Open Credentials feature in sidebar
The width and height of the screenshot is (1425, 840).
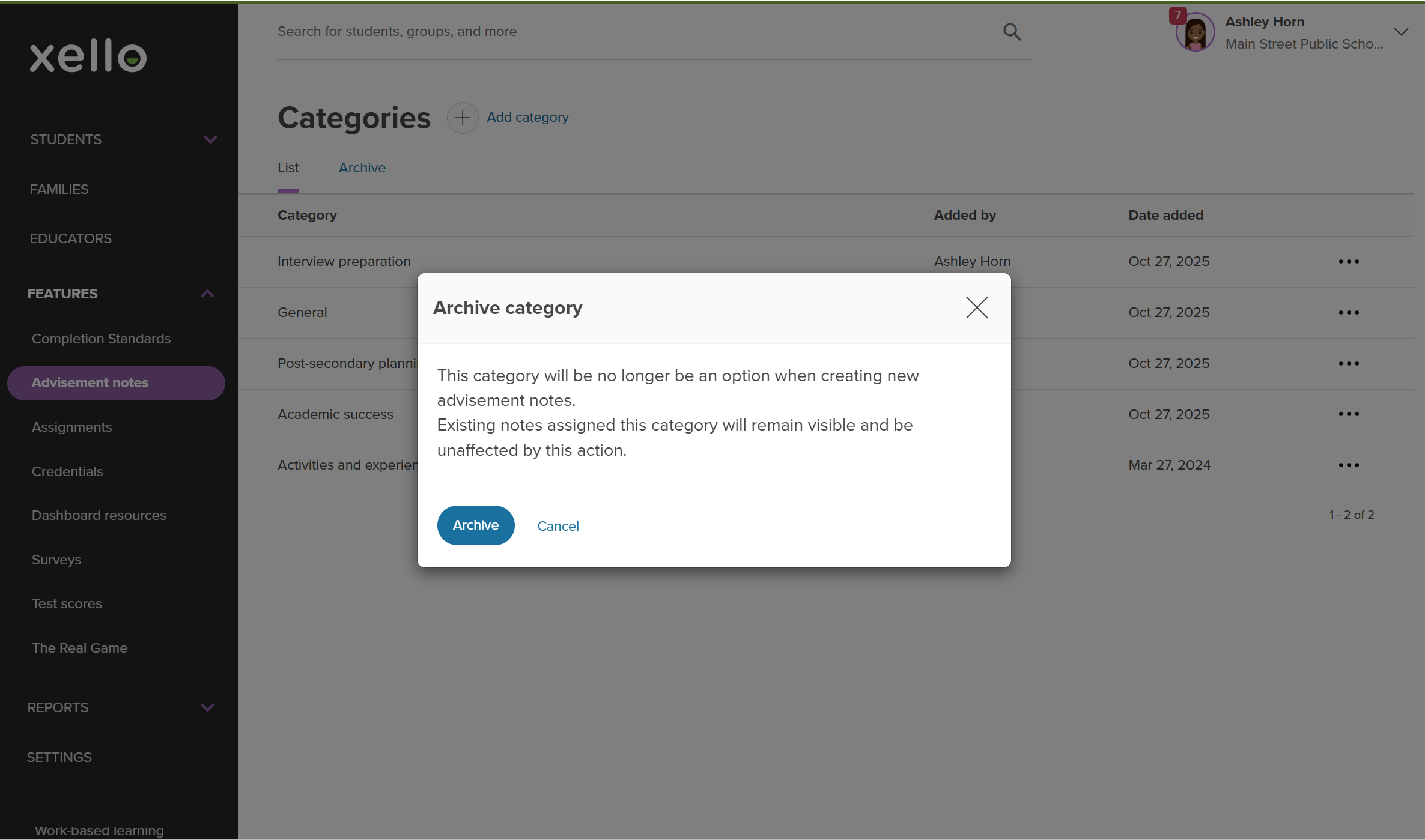click(67, 471)
